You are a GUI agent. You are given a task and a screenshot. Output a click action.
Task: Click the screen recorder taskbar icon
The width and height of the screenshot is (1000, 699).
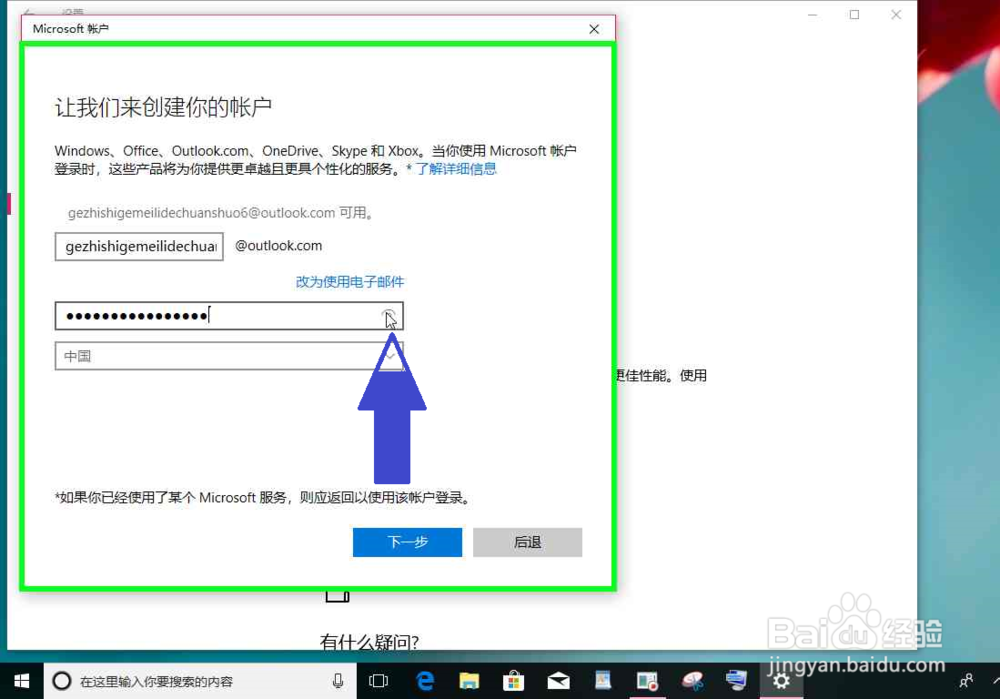tap(647, 681)
